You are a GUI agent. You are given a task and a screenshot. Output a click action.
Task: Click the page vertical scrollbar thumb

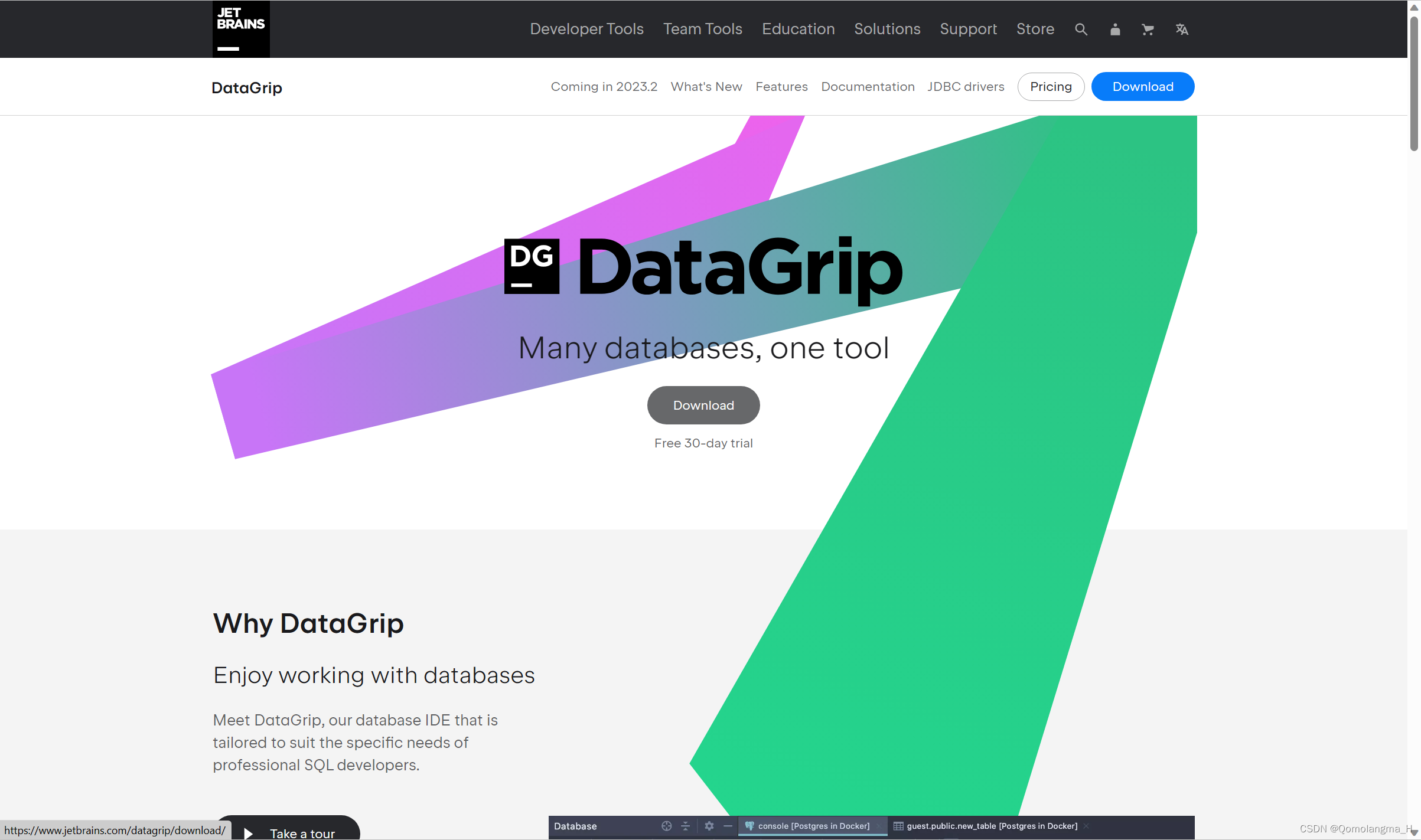(x=1414, y=83)
